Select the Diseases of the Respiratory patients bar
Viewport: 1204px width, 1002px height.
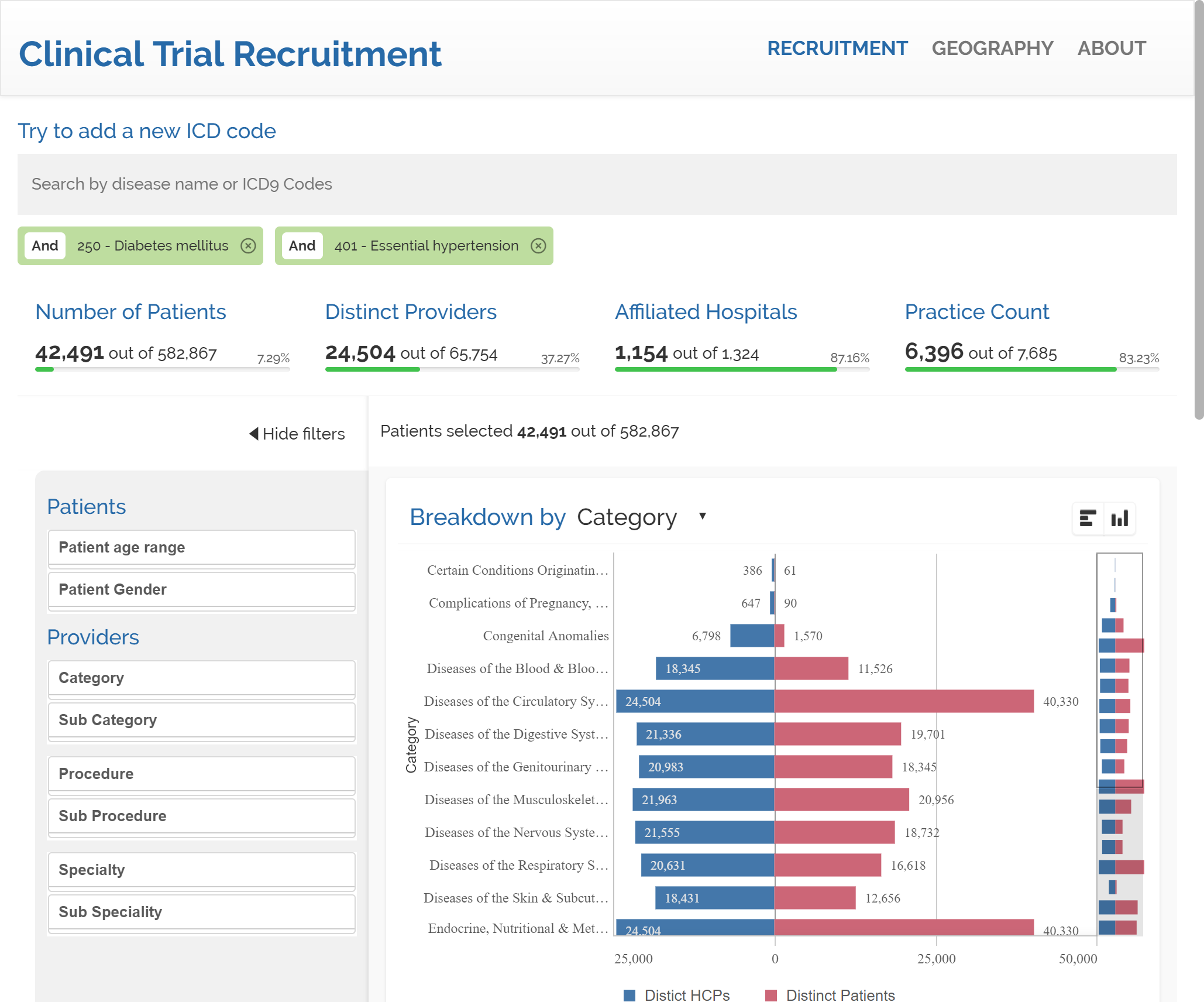[x=828, y=865]
